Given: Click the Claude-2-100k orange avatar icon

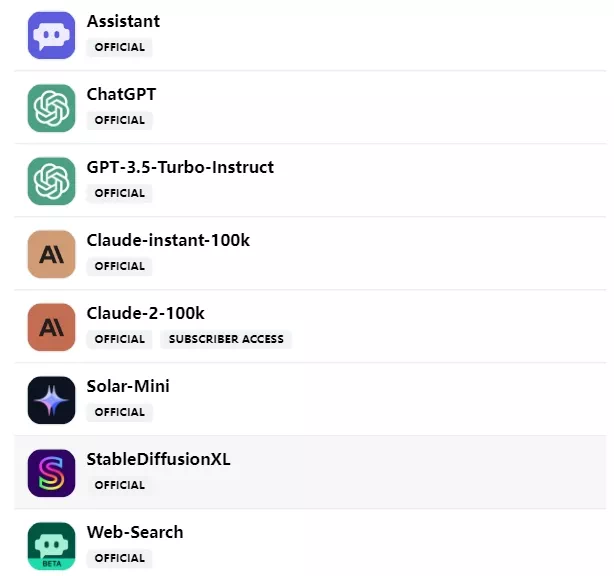Looking at the screenshot, I should point(51,327).
